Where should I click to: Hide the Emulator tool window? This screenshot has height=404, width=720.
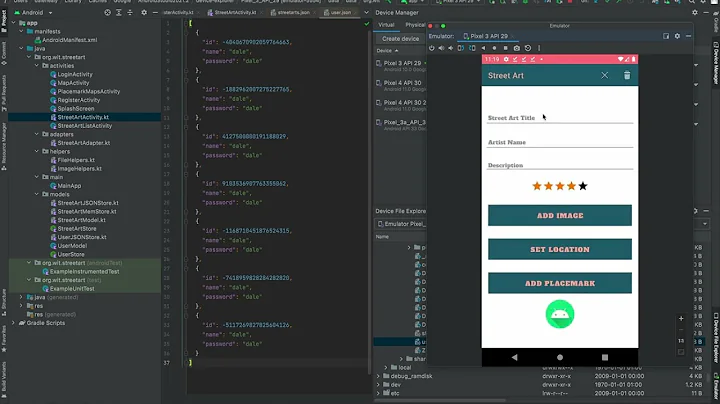[688, 36]
